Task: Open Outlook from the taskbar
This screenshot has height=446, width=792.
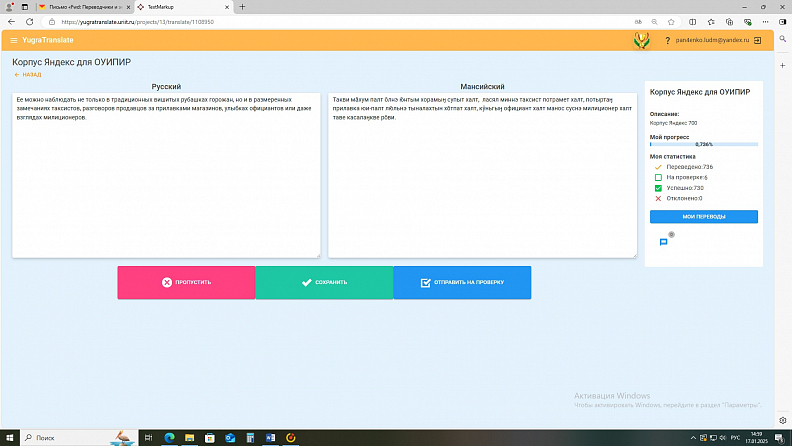Action: tap(230, 438)
